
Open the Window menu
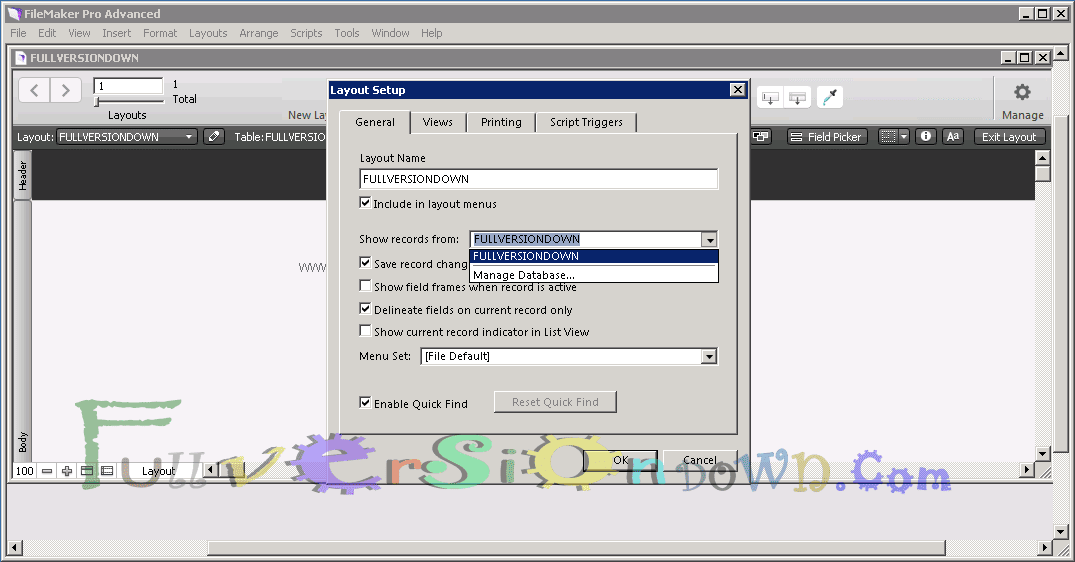coord(390,33)
